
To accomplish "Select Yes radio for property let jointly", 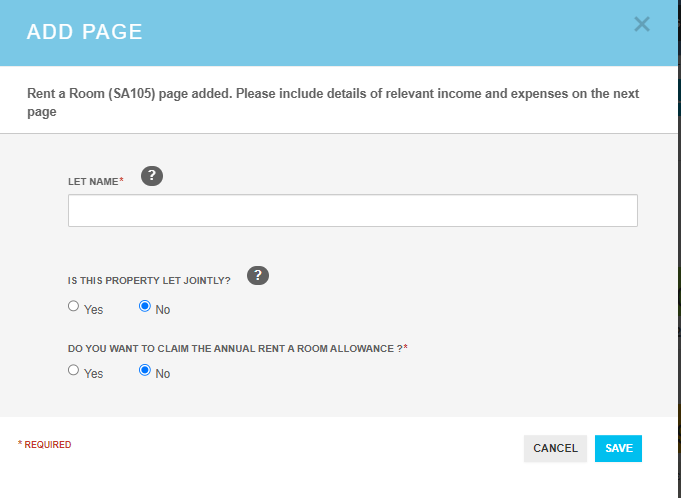I will [x=73, y=306].
